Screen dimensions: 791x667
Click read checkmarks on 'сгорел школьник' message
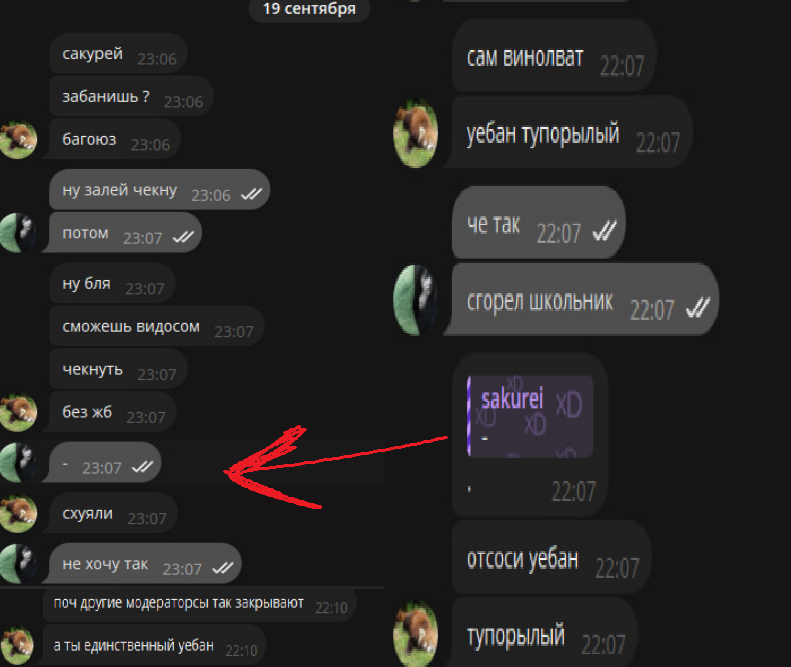click(x=698, y=307)
